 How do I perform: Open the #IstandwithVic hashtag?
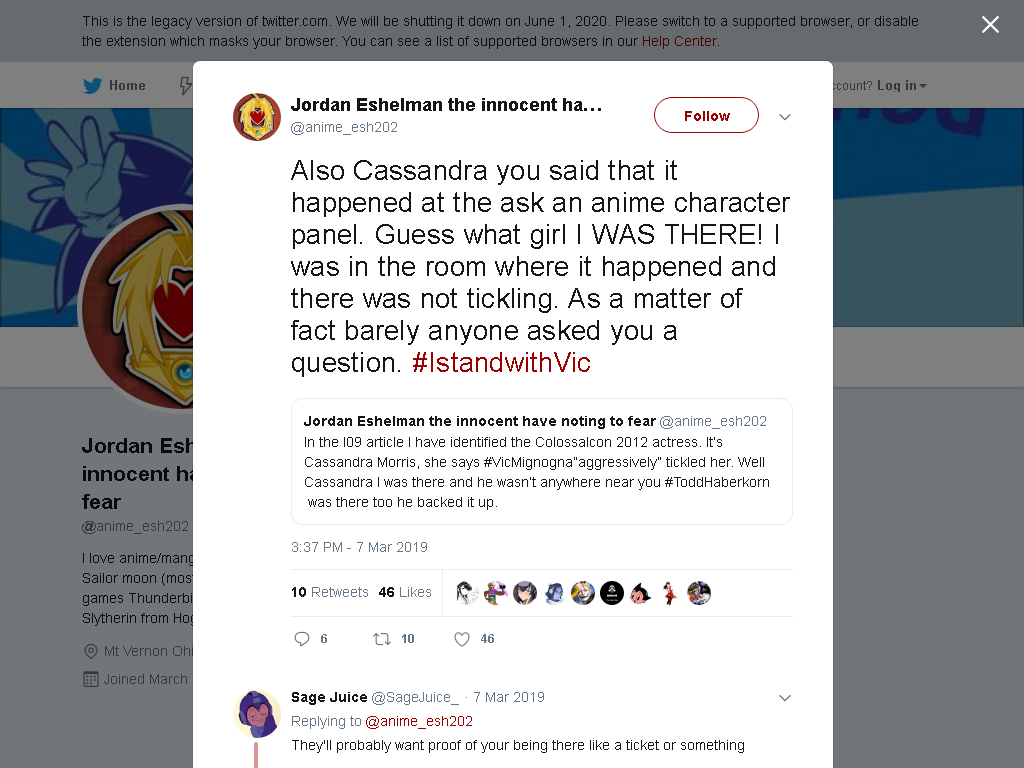point(501,362)
